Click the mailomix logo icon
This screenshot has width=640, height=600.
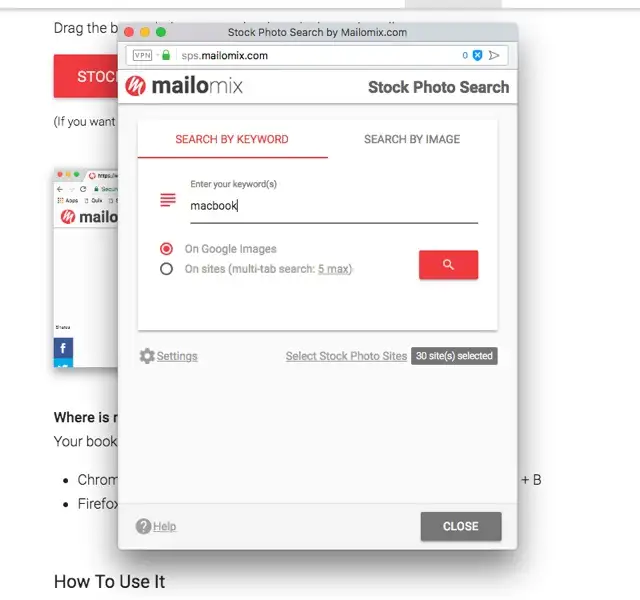coord(136,86)
